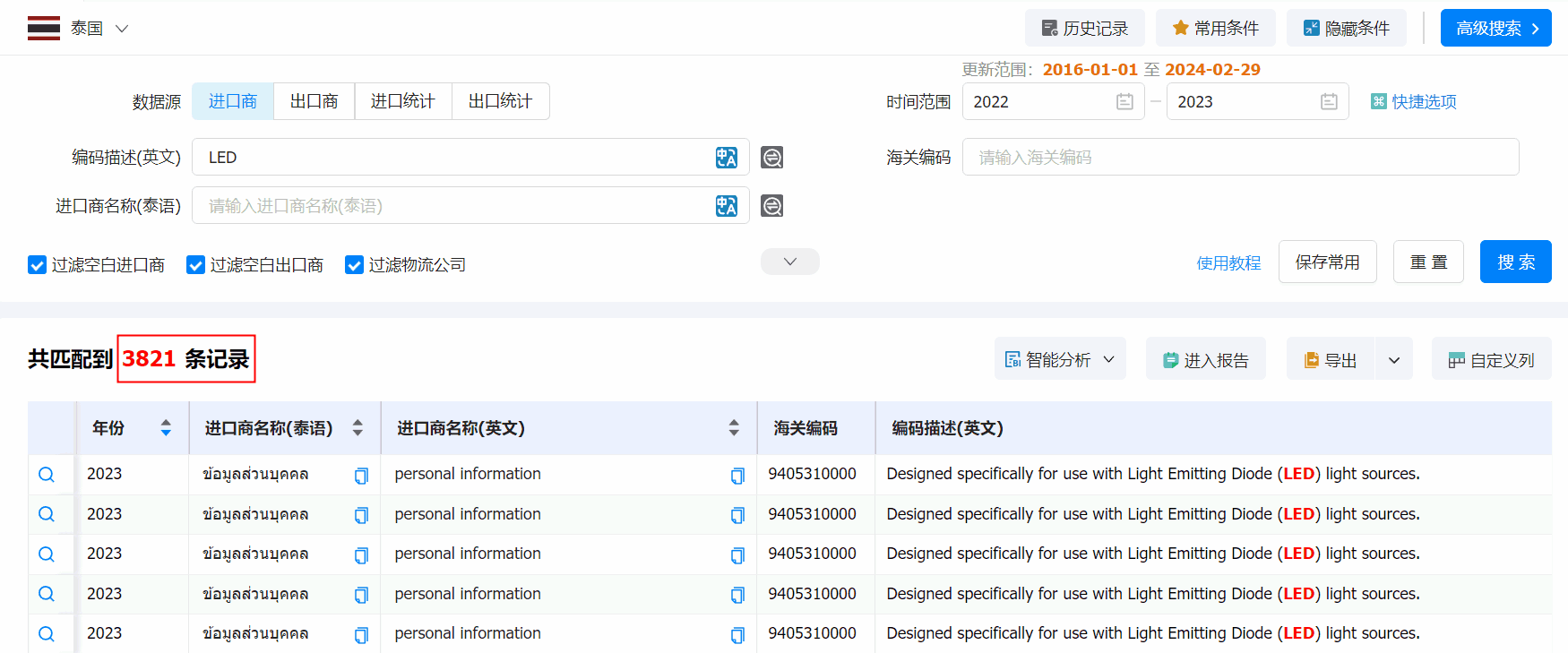
Task: Open 使用教程 link
Action: 1228,262
